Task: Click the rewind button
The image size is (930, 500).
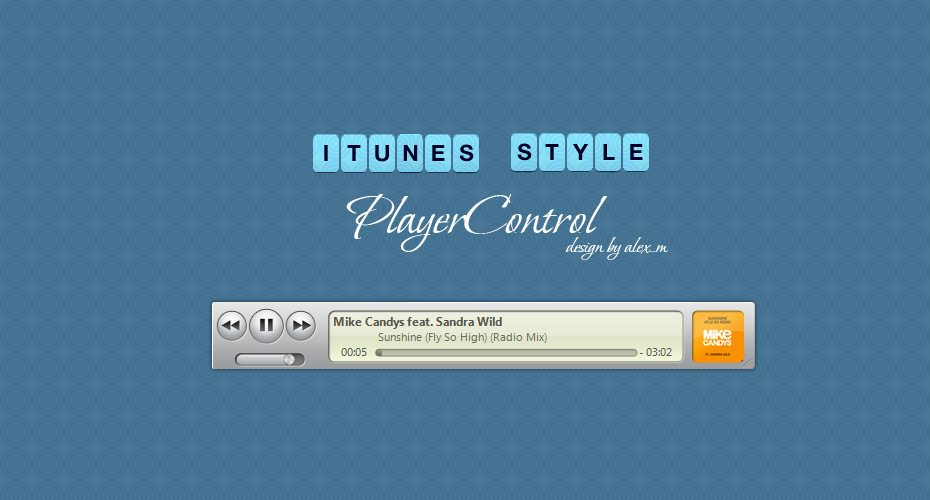Action: coord(231,326)
